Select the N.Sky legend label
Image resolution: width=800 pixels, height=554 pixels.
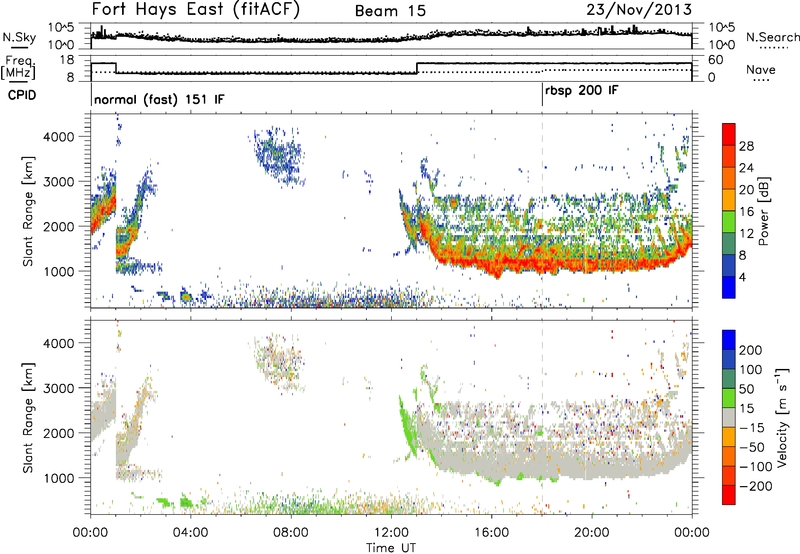(x=19, y=37)
